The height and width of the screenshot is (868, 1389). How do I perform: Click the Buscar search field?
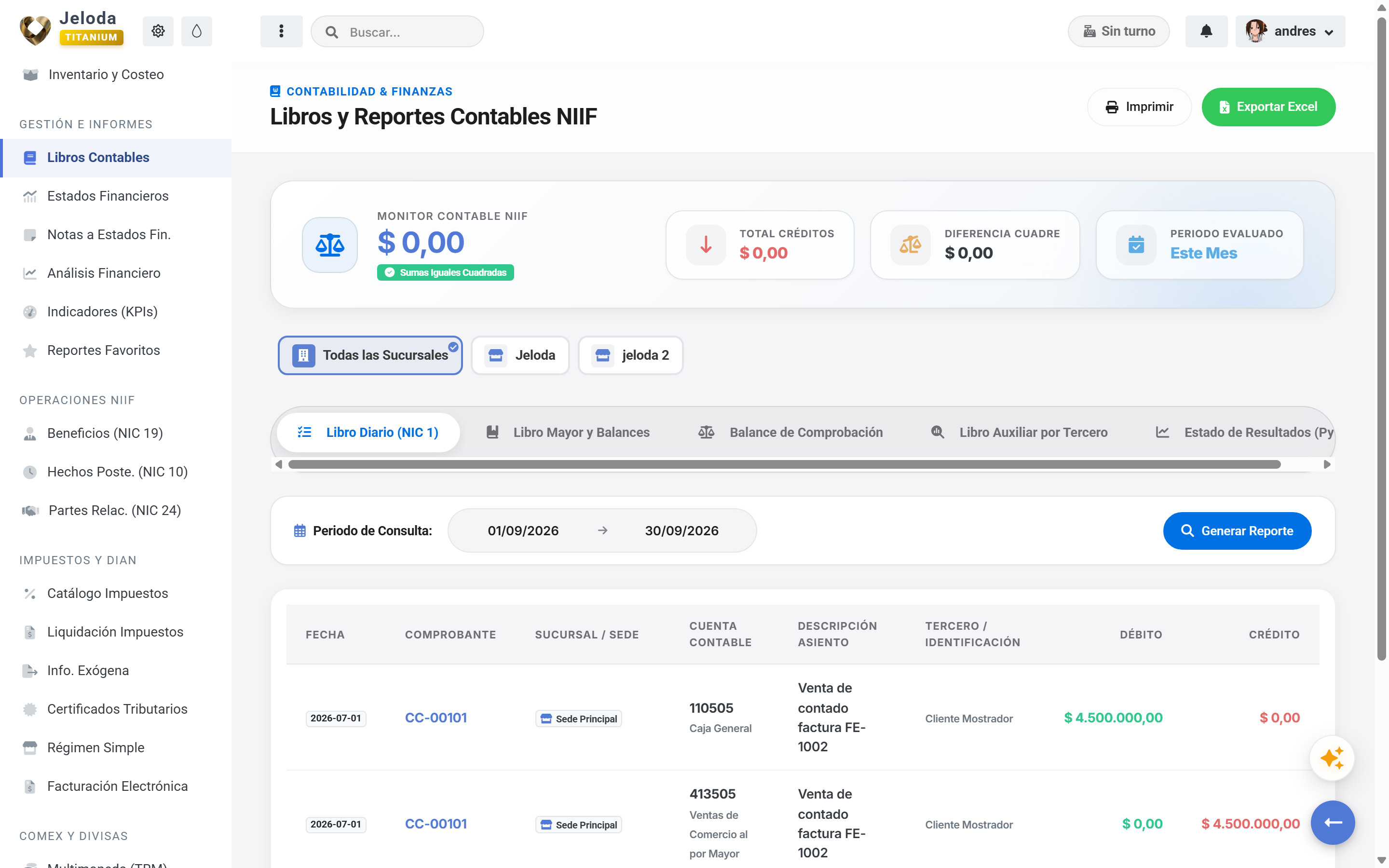(397, 31)
